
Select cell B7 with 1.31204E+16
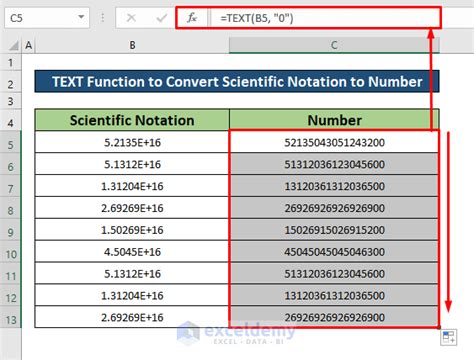(132, 186)
